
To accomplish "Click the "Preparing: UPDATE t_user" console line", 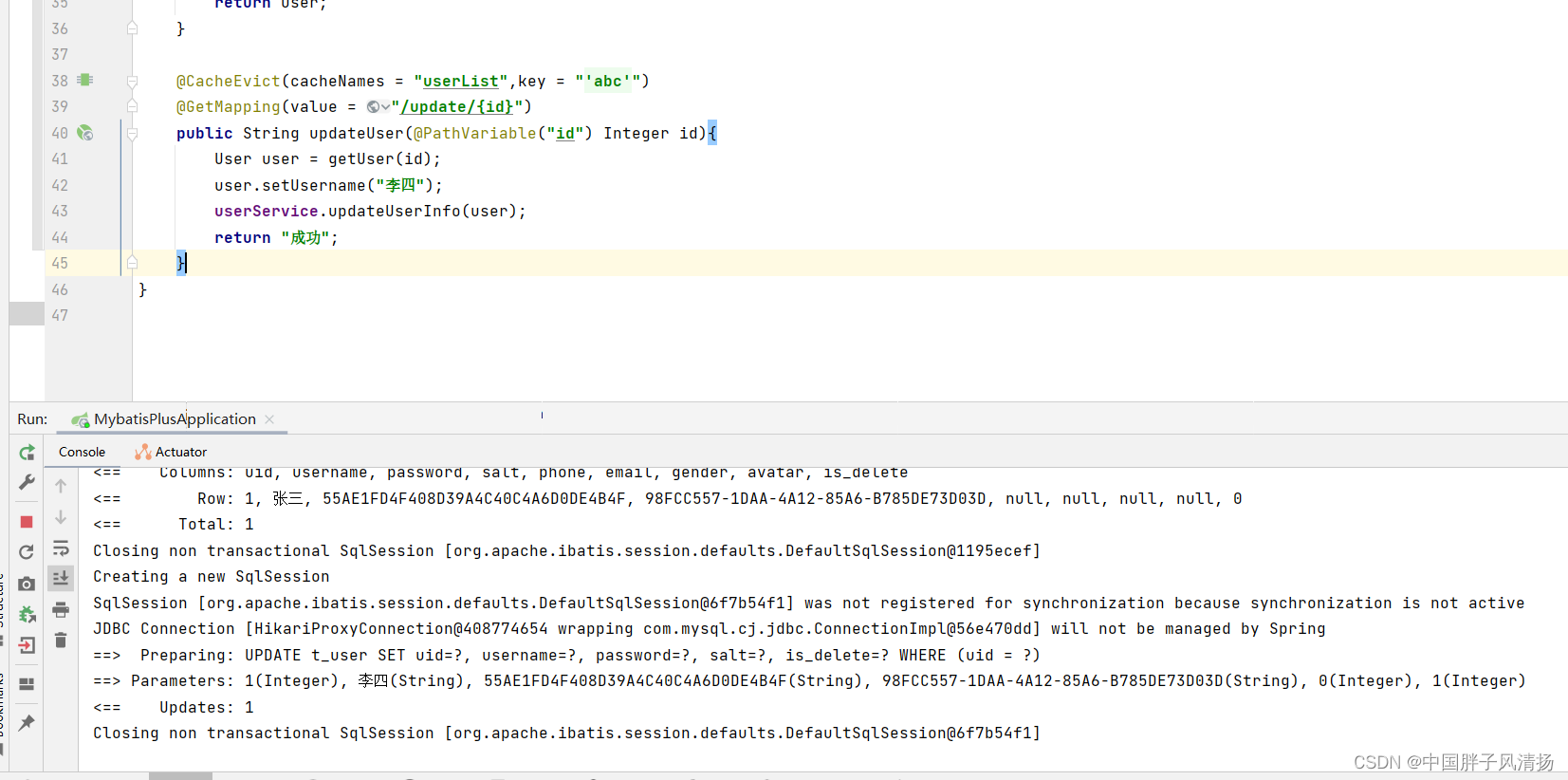I will (x=566, y=656).
